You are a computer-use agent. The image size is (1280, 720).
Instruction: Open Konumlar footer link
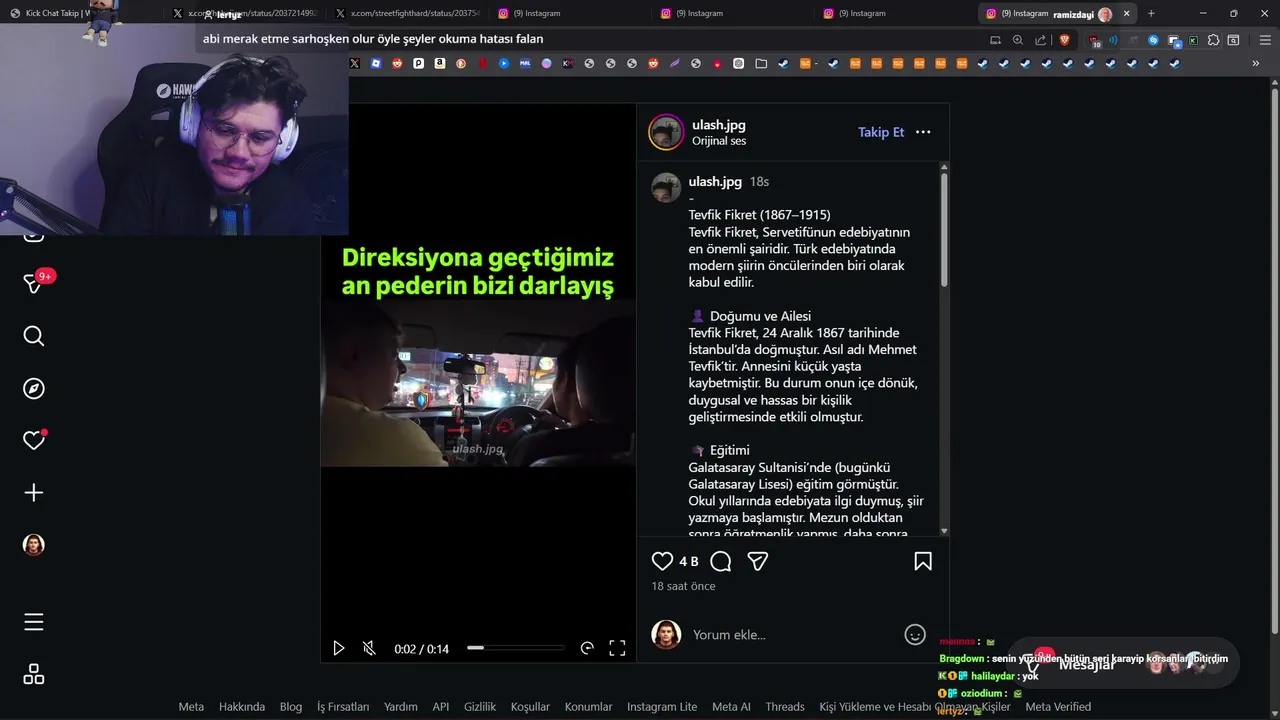click(x=588, y=707)
